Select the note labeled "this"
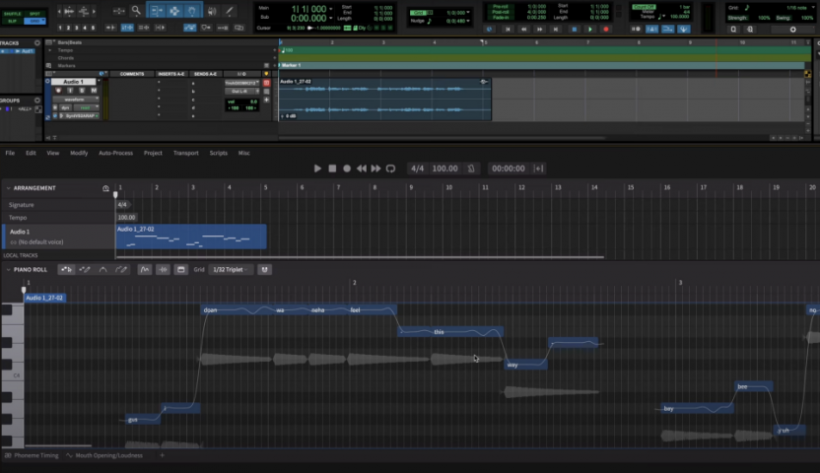820x473 pixels. click(451, 332)
